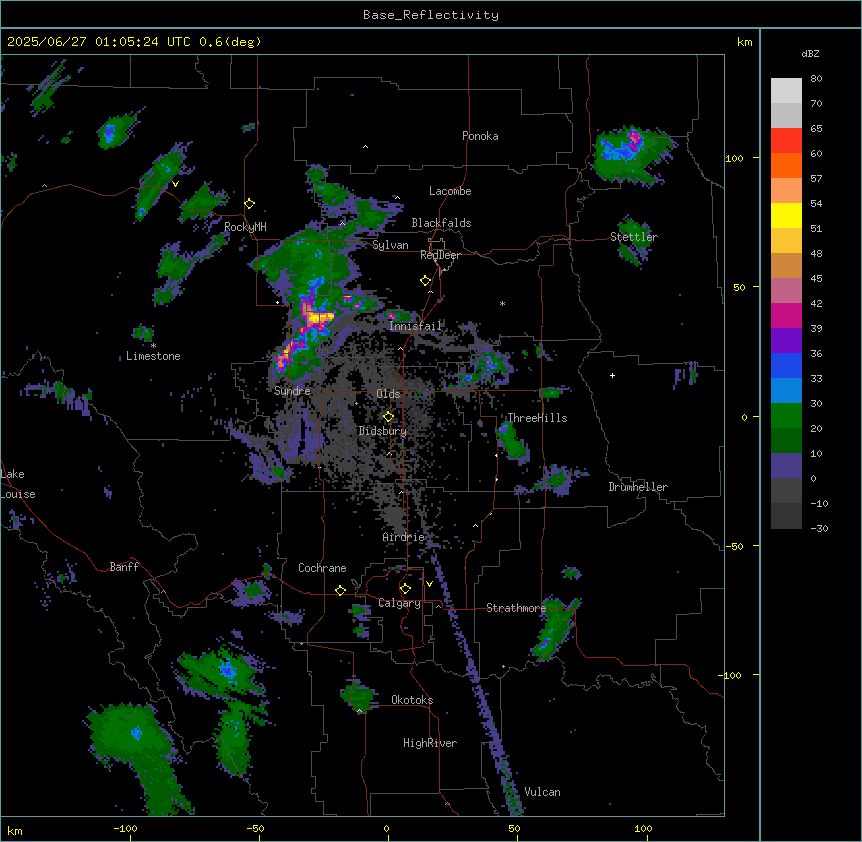Click the dBZ legend heading
The height and width of the screenshot is (842, 862).
coord(810,54)
